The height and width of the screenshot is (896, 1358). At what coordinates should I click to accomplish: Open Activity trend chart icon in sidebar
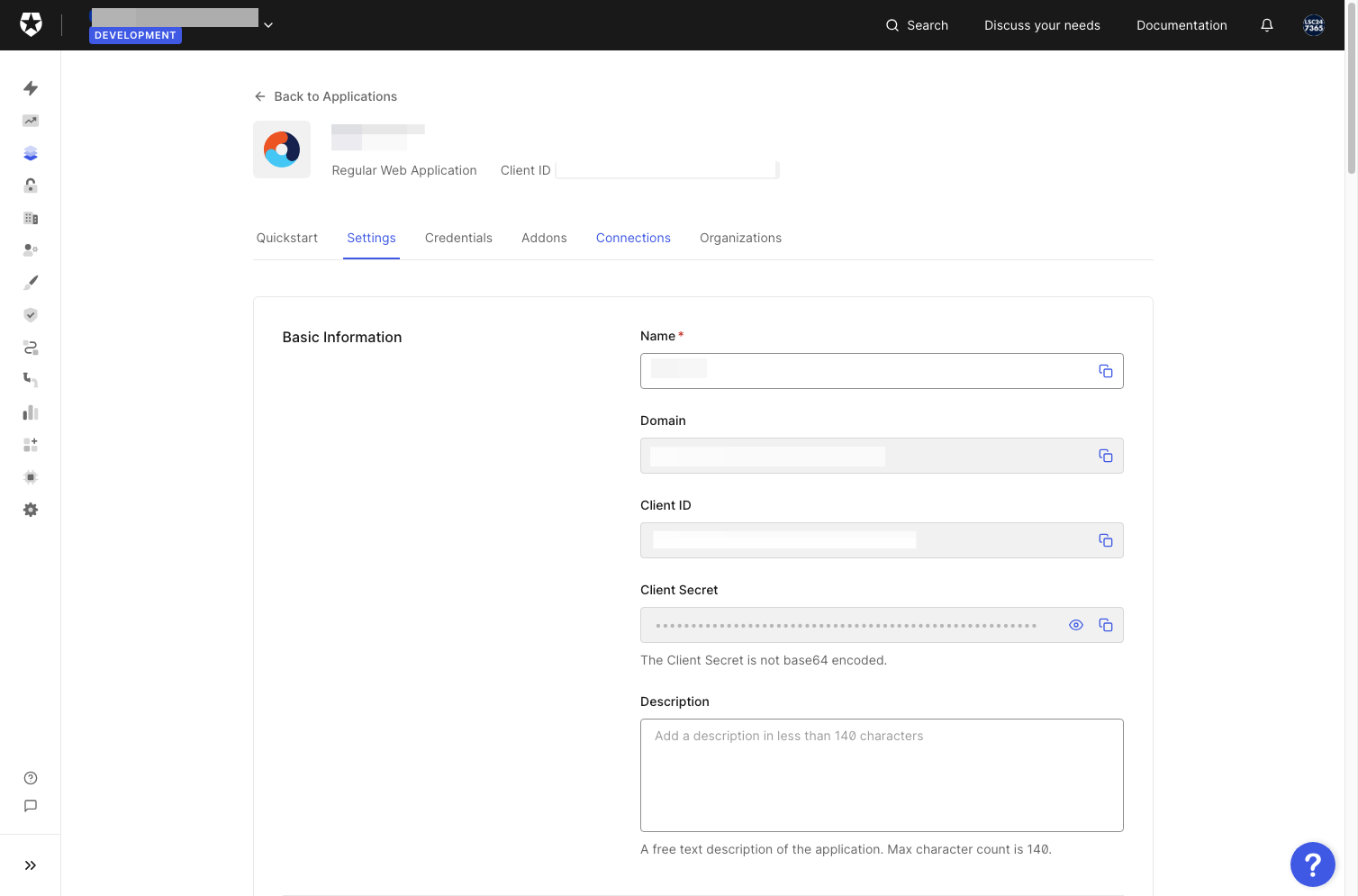(x=31, y=121)
